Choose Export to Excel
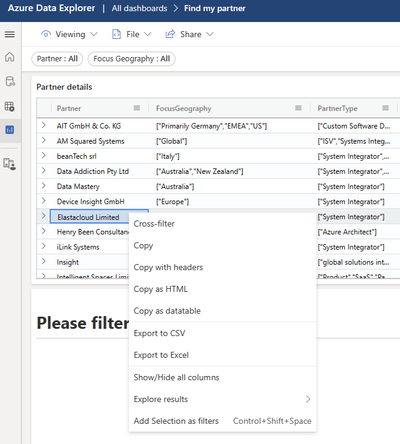Viewport: 400px width, 444px height. point(222,355)
